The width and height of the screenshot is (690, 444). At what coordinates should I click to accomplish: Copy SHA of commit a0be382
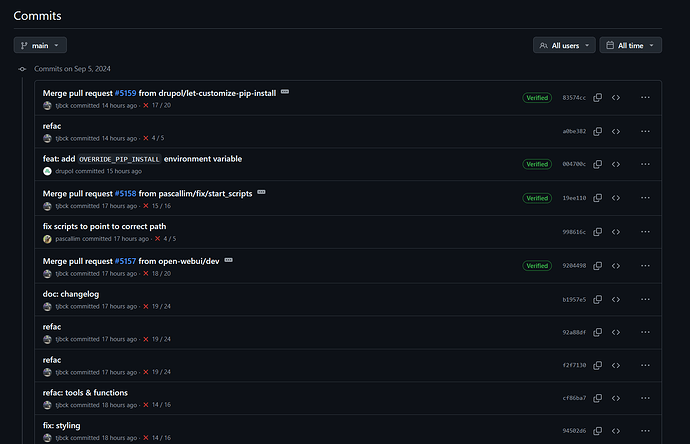(x=597, y=132)
